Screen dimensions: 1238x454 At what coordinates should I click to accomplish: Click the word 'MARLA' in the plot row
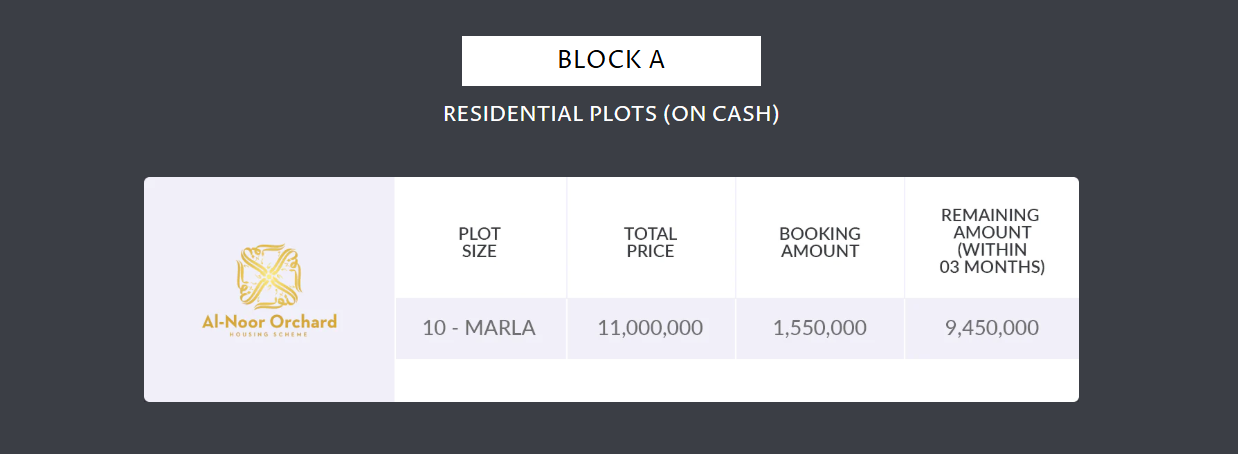pyautogui.click(x=500, y=328)
